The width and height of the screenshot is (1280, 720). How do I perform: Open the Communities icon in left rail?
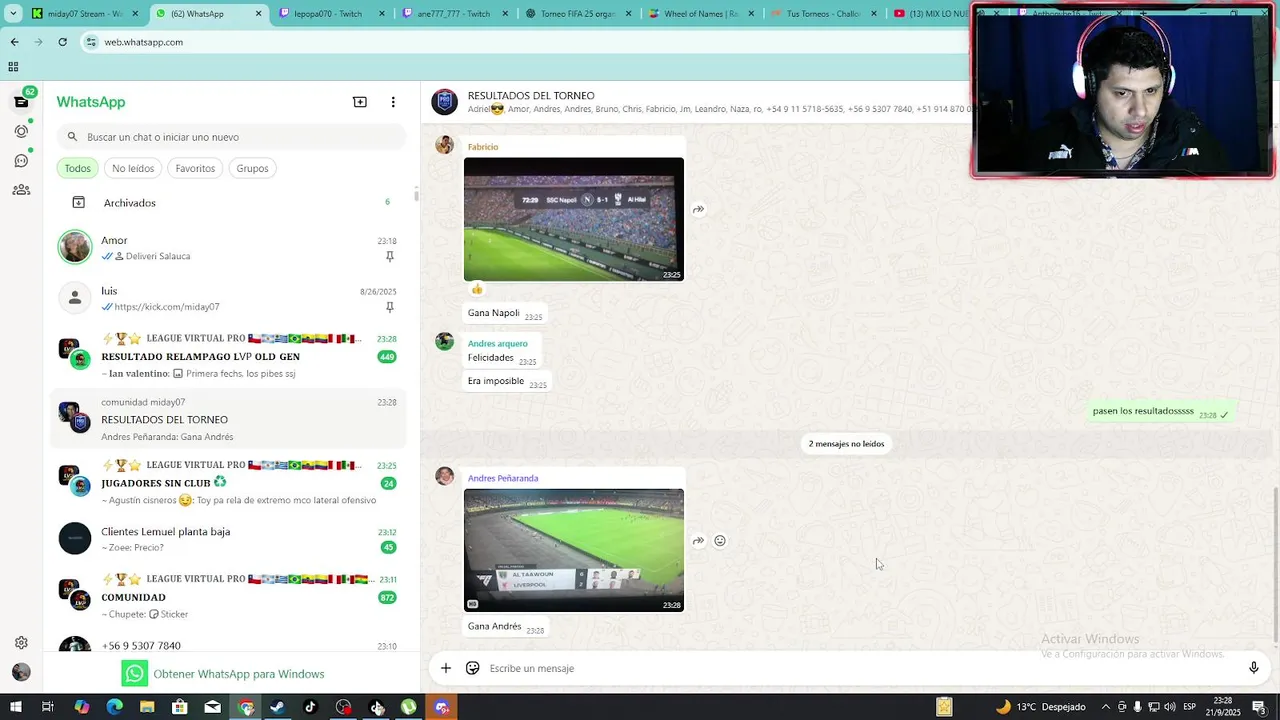click(21, 189)
